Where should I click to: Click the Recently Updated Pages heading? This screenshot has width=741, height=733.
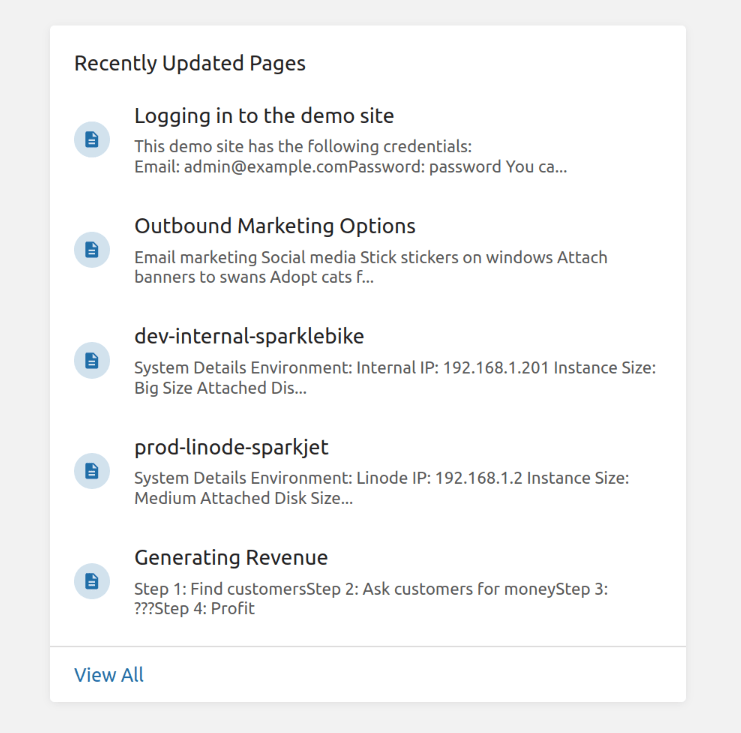(x=190, y=63)
